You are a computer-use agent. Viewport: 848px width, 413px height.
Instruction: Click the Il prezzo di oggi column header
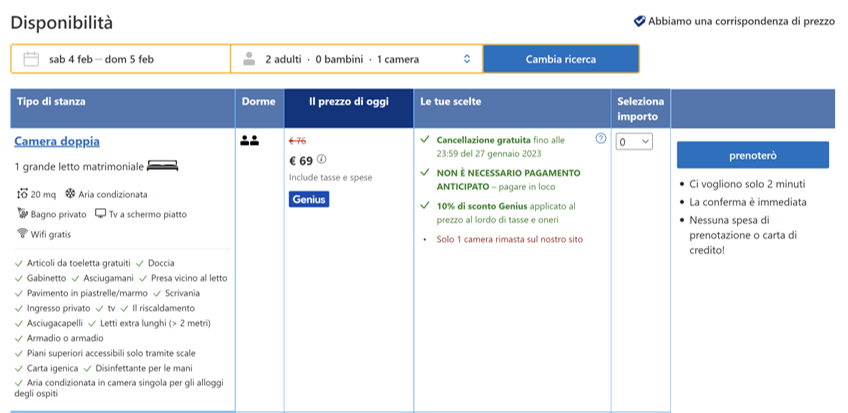click(x=348, y=102)
